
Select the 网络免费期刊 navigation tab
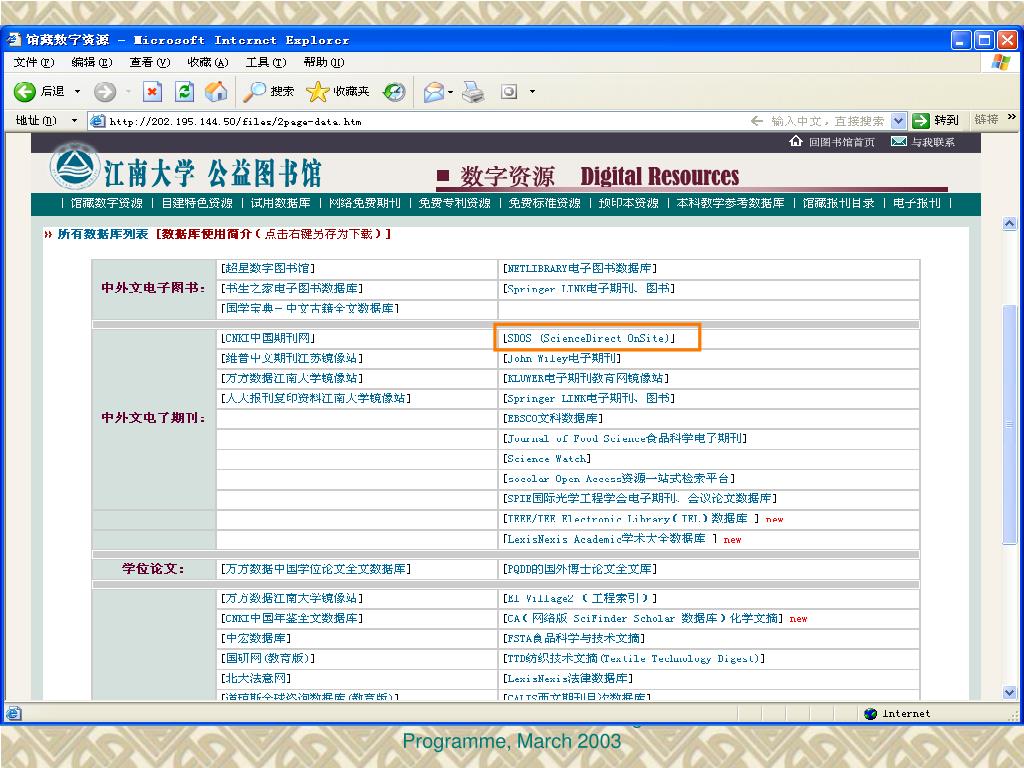[365, 203]
